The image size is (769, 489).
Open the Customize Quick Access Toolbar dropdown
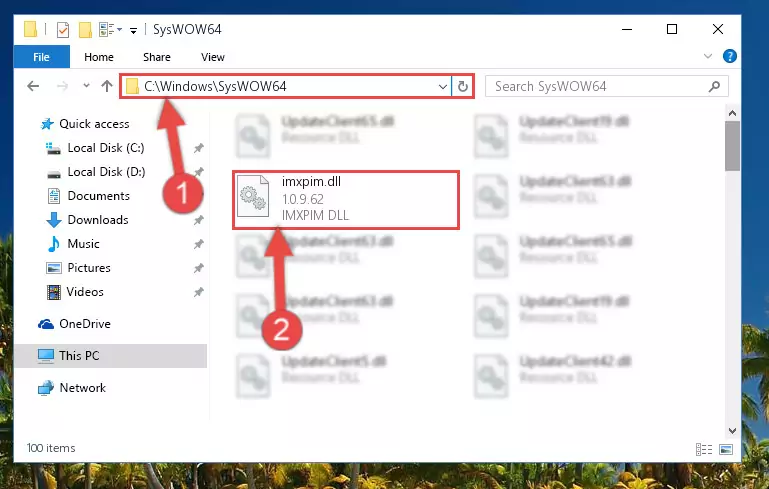point(133,30)
